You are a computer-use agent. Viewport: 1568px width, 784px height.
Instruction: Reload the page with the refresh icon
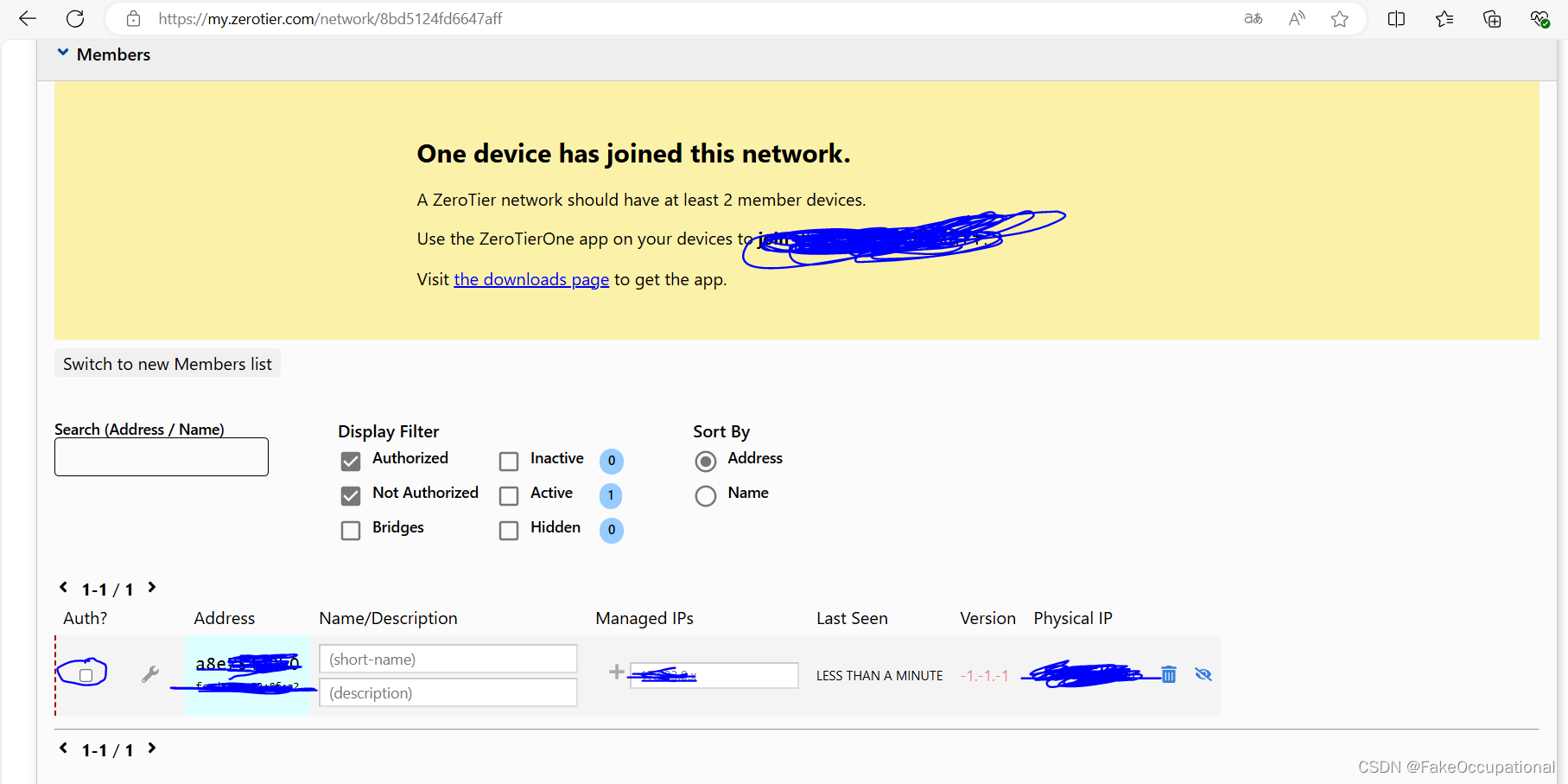tap(75, 18)
